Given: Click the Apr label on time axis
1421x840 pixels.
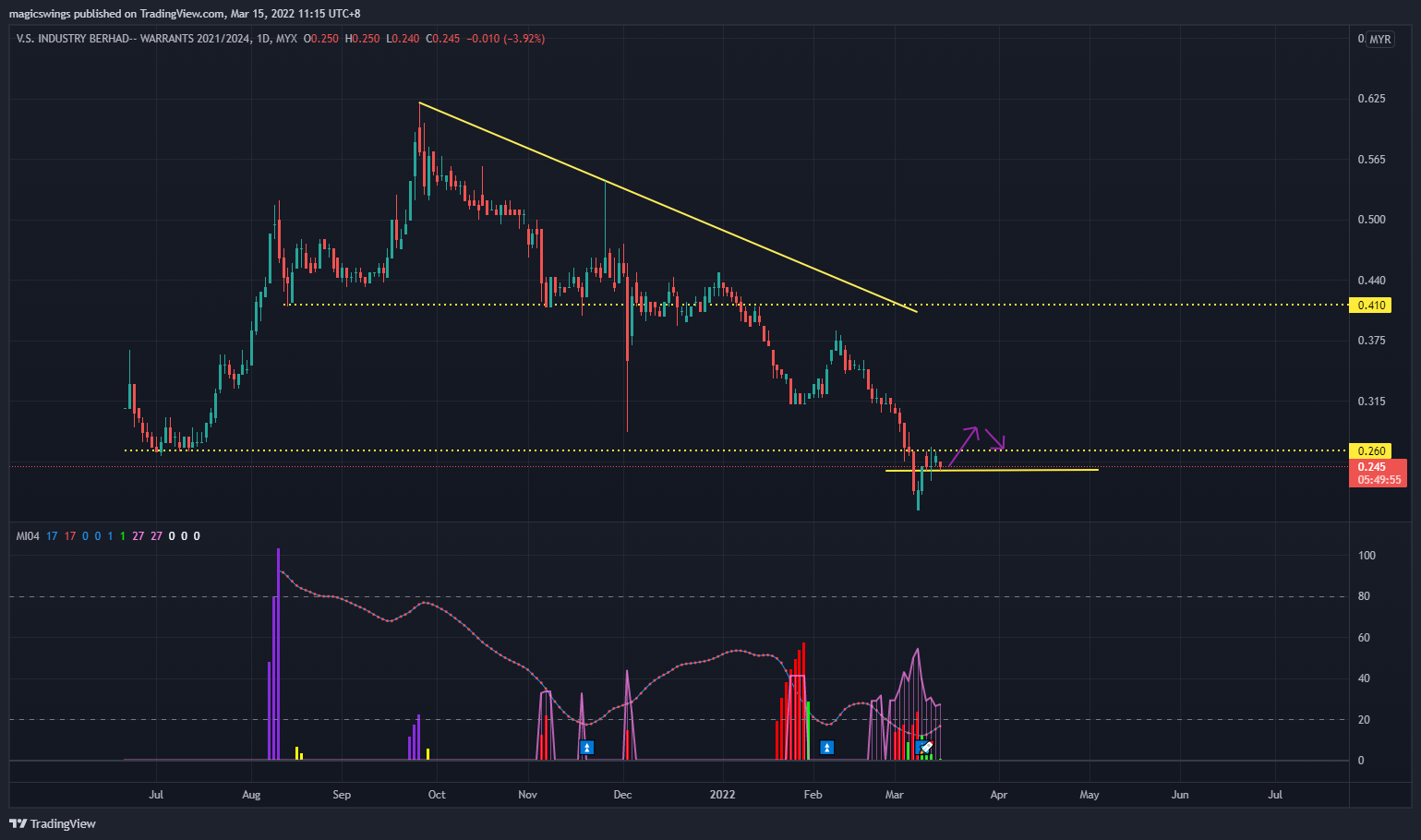Looking at the screenshot, I should (998, 795).
